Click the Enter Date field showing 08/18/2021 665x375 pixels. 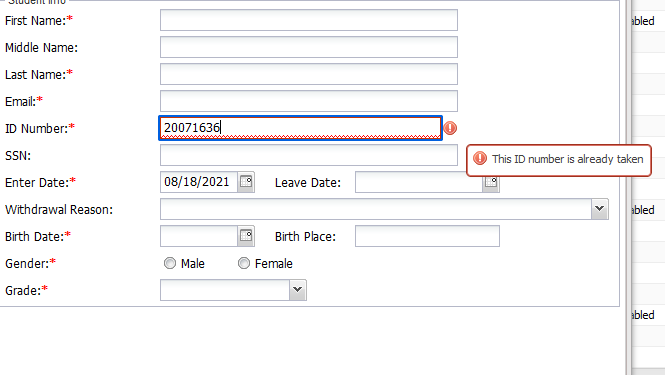pyautogui.click(x=199, y=182)
